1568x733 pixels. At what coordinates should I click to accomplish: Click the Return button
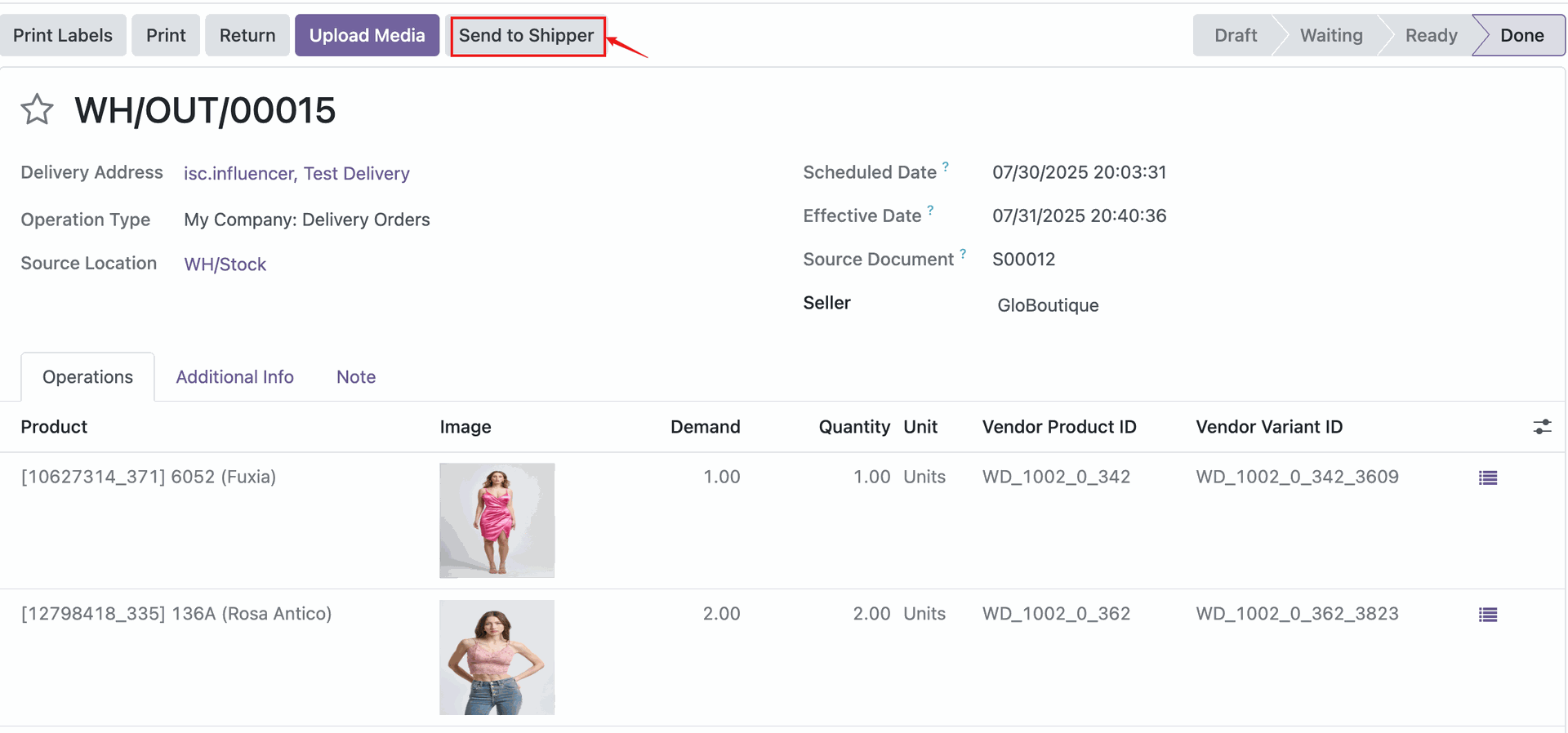247,36
